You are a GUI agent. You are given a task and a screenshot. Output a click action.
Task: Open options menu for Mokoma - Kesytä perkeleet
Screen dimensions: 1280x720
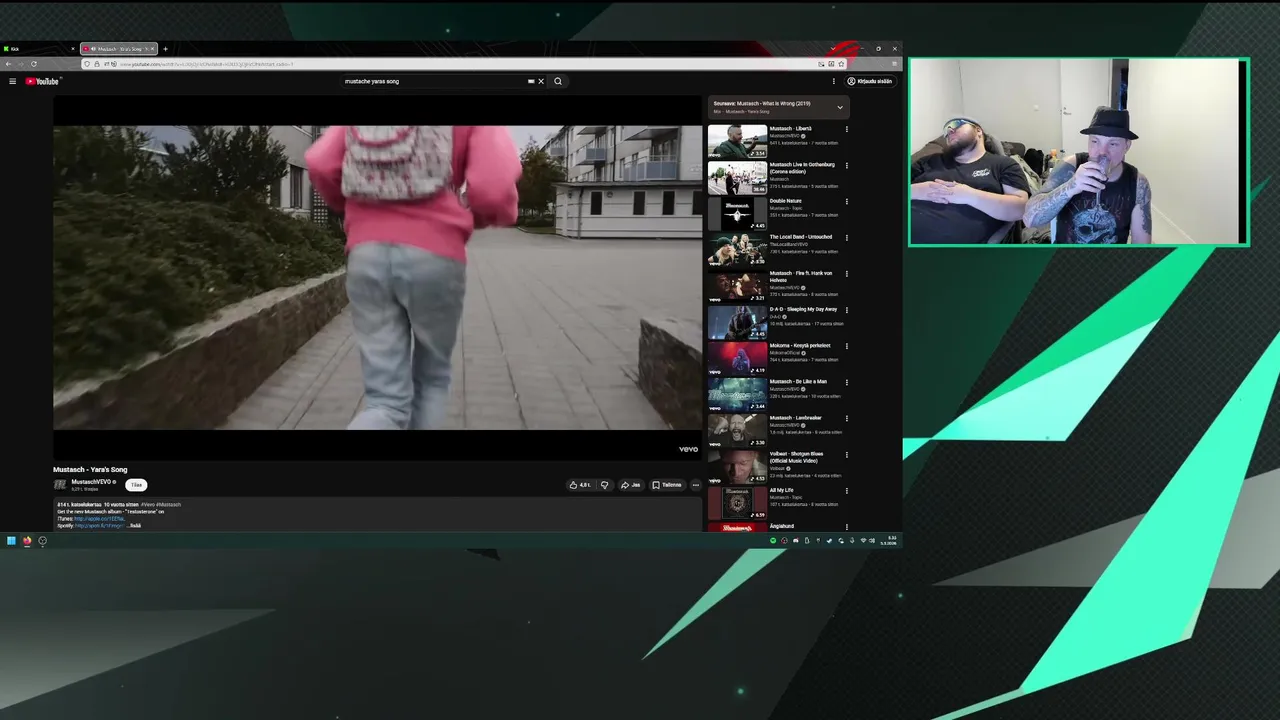(846, 346)
